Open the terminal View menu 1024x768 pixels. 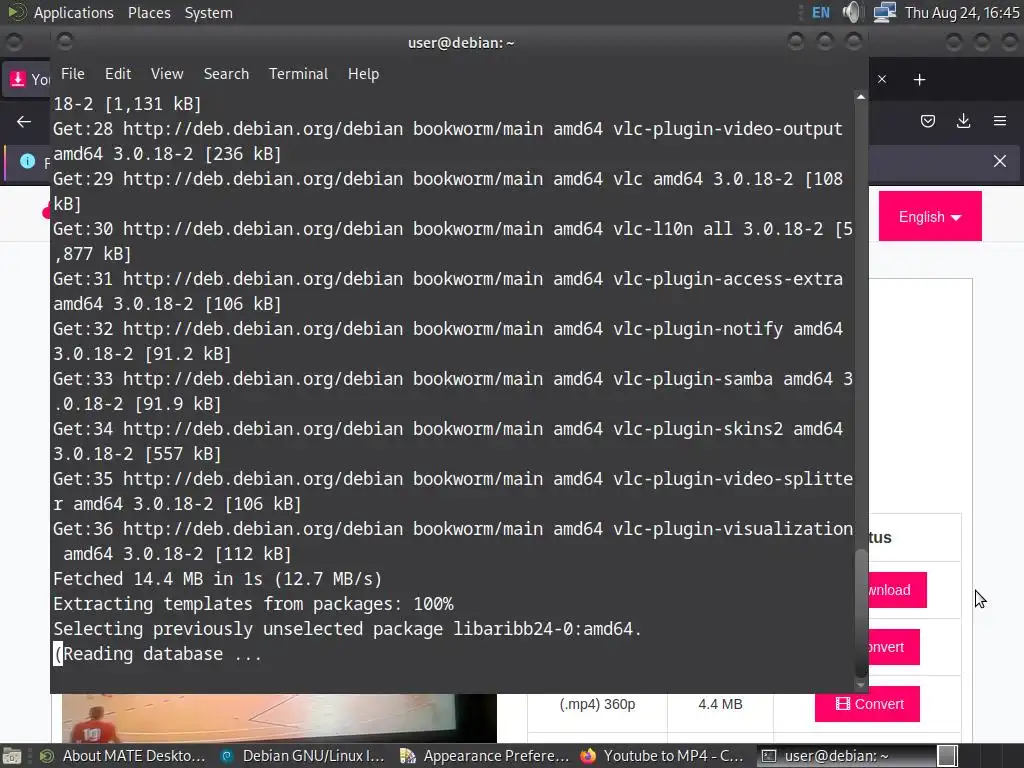pyautogui.click(x=167, y=74)
